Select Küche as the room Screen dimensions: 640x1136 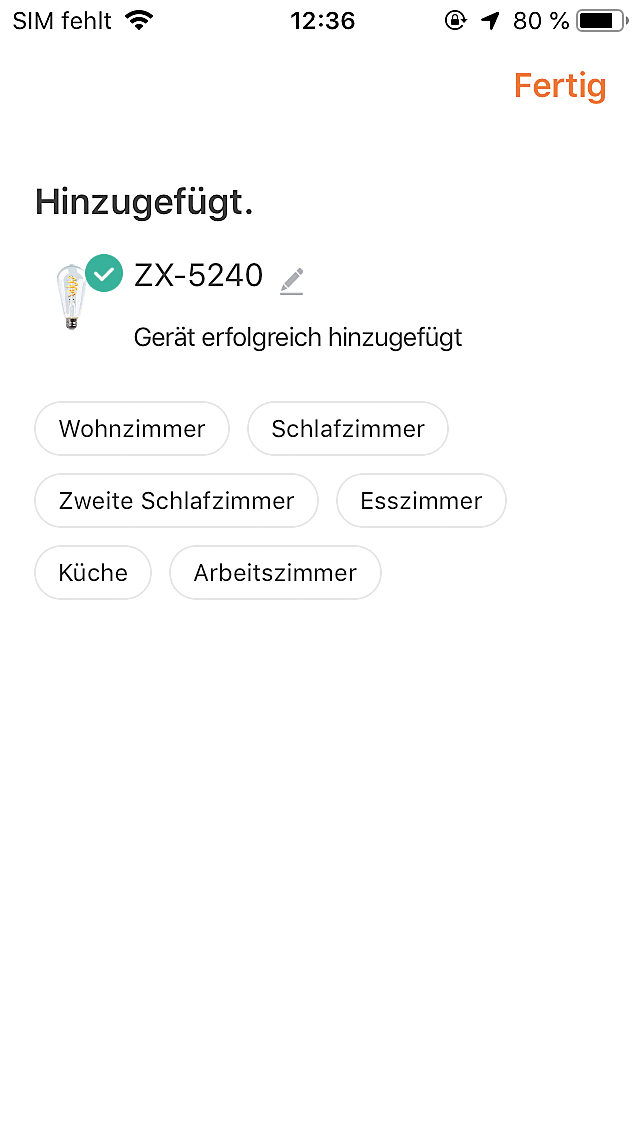pos(93,573)
